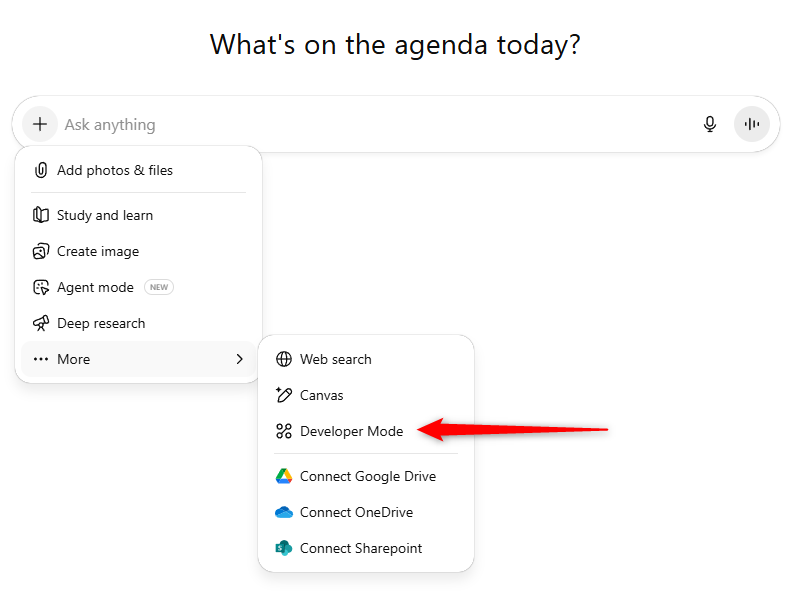Click the Google Drive logo icon
Viewport: 793px width, 596px height.
coord(284,476)
